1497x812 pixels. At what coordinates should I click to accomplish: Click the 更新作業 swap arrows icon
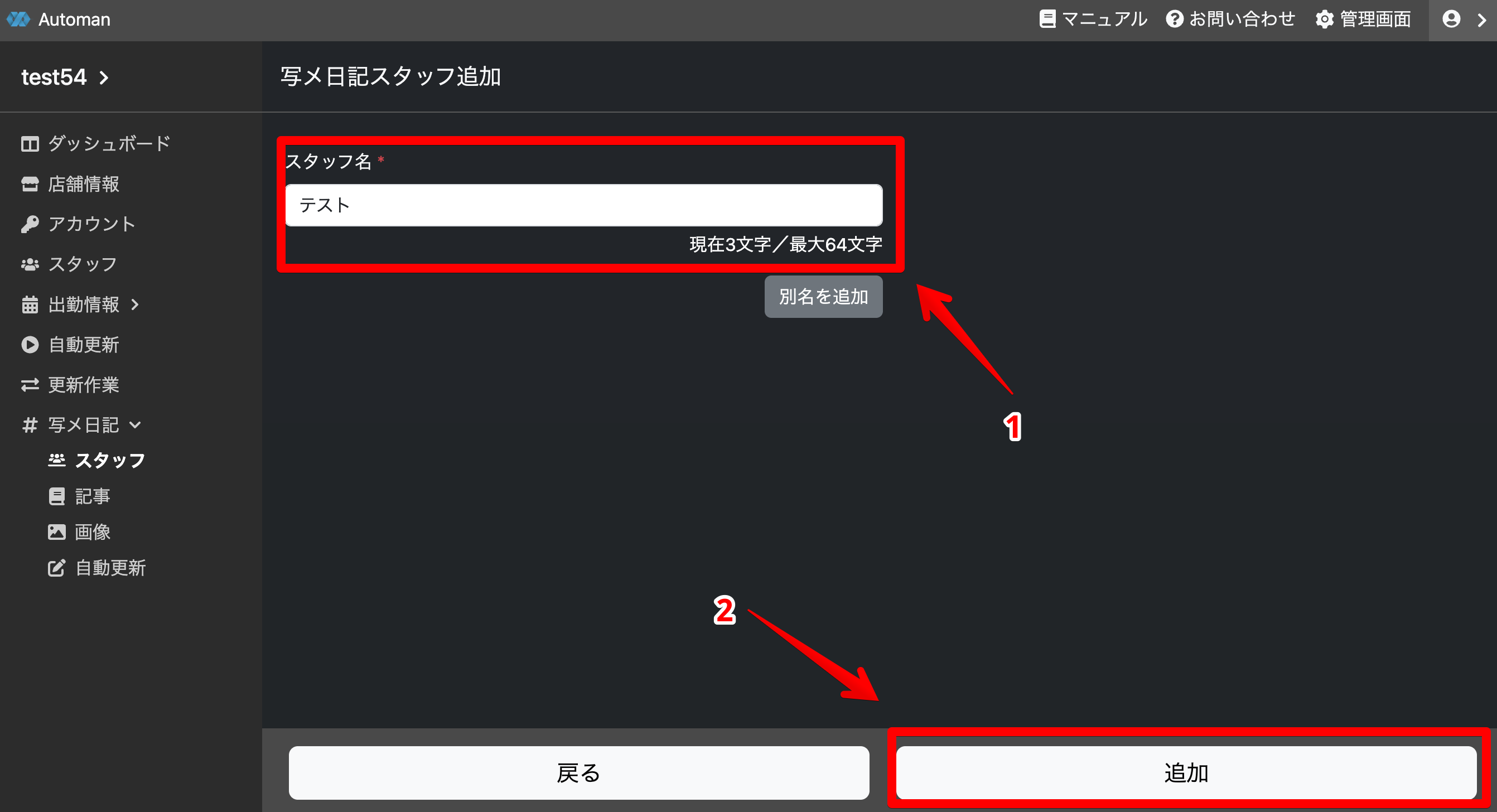click(x=30, y=385)
